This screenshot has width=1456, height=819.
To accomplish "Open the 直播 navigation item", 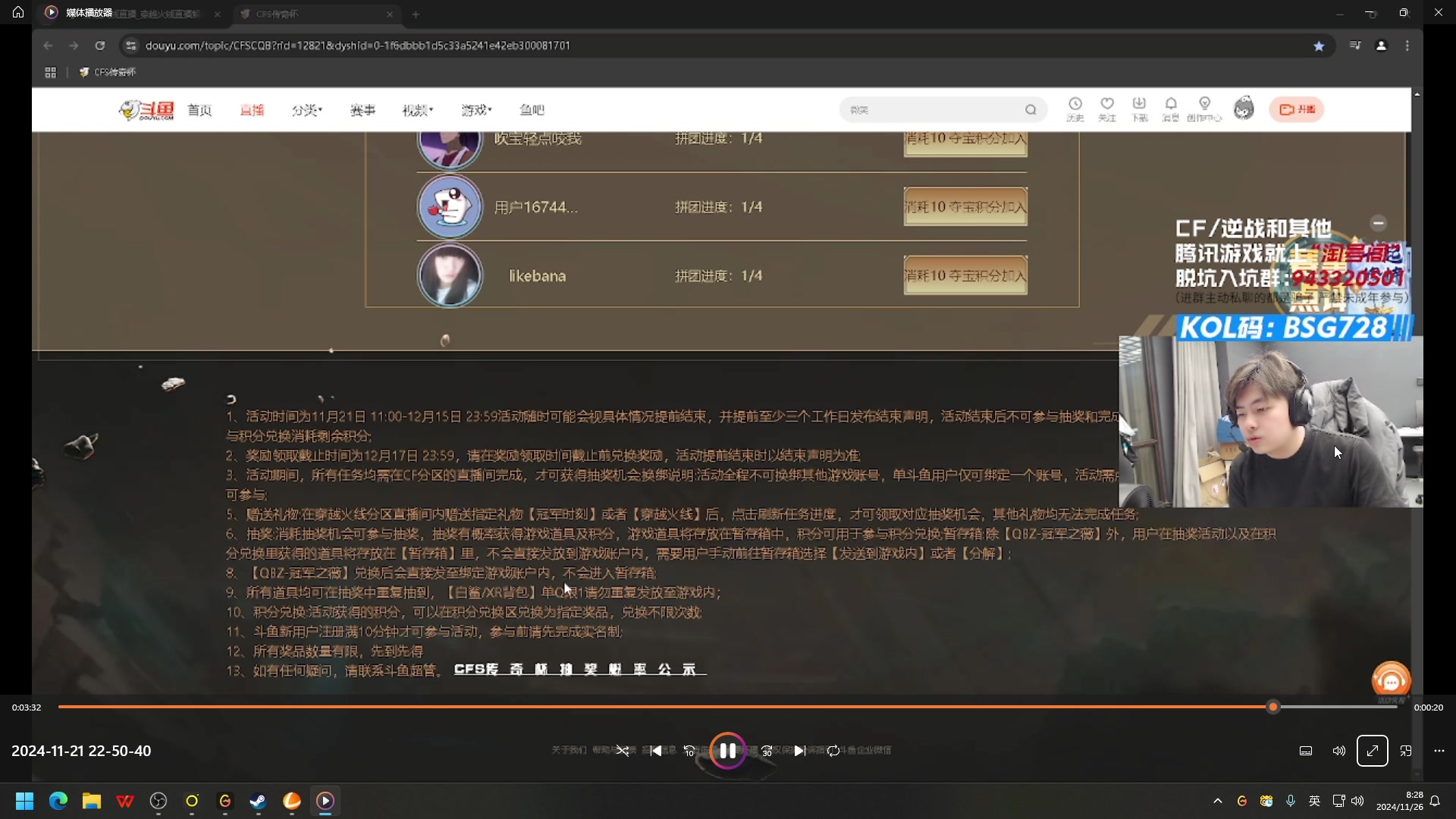I will pos(252,110).
